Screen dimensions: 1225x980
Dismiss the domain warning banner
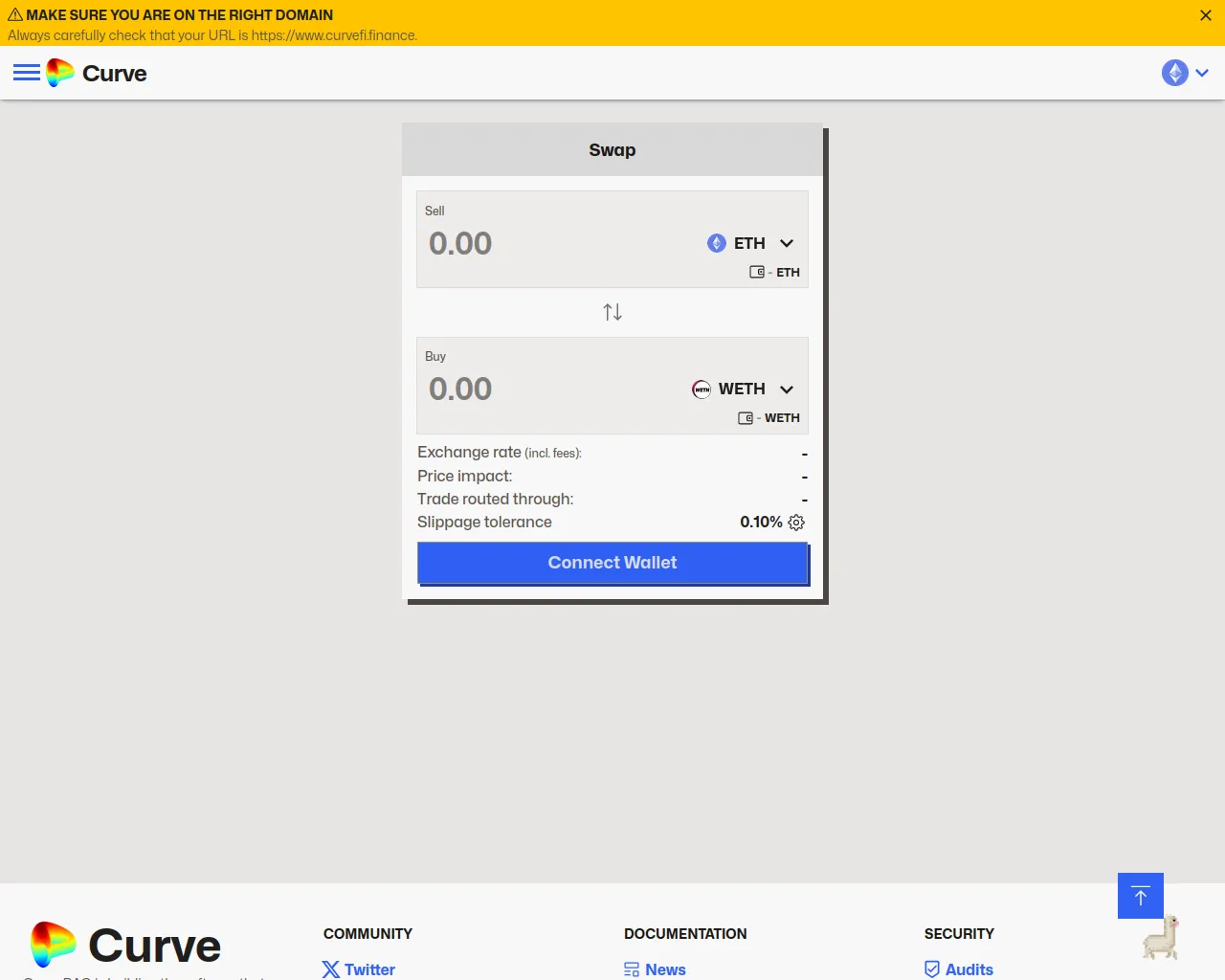1206,15
